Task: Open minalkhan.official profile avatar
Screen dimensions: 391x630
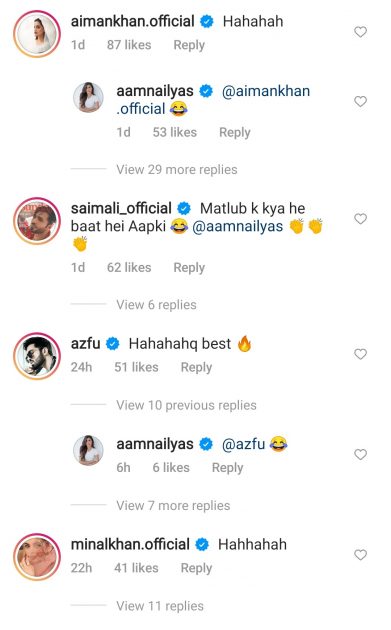Action: click(x=37, y=557)
